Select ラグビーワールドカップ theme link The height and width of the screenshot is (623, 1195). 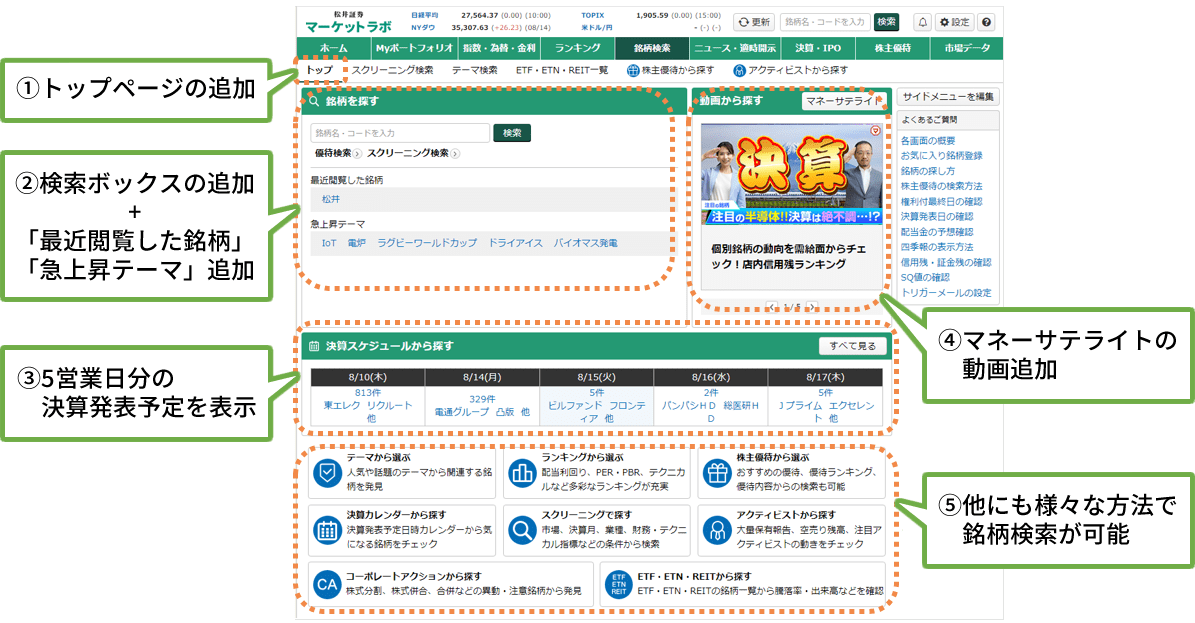(428, 243)
